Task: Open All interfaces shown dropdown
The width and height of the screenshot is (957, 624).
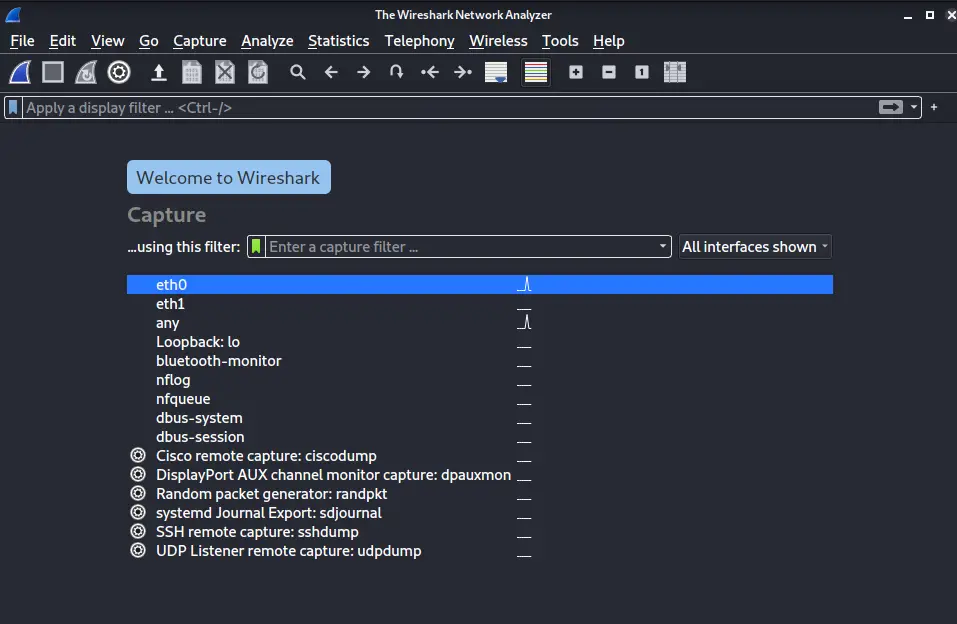Action: tap(755, 247)
